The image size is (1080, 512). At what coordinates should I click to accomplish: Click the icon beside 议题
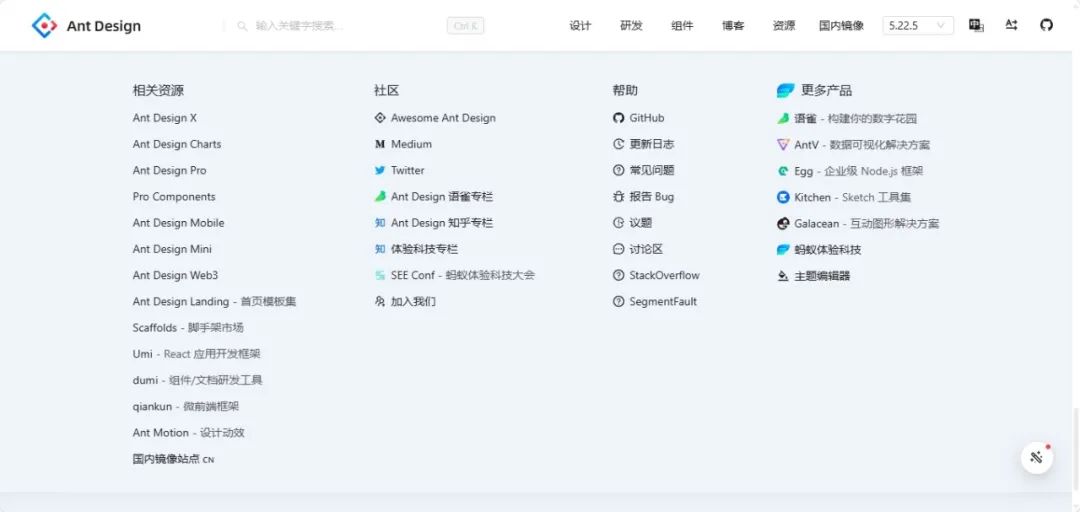point(618,223)
